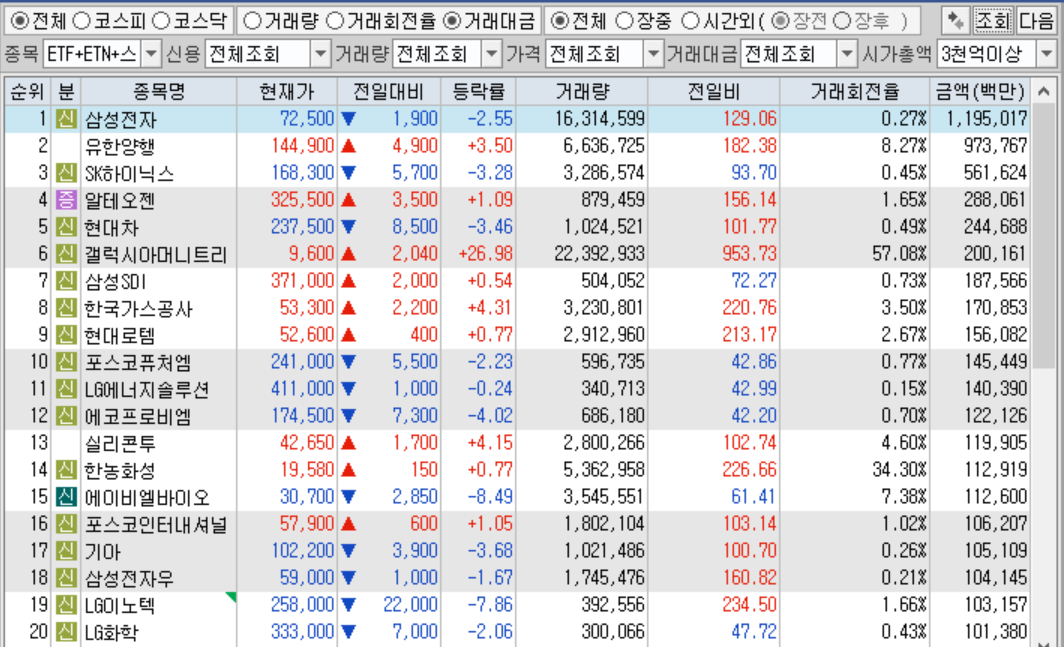Click the pin icon beside the 조회 button
The image size is (1064, 647).
(955, 21)
